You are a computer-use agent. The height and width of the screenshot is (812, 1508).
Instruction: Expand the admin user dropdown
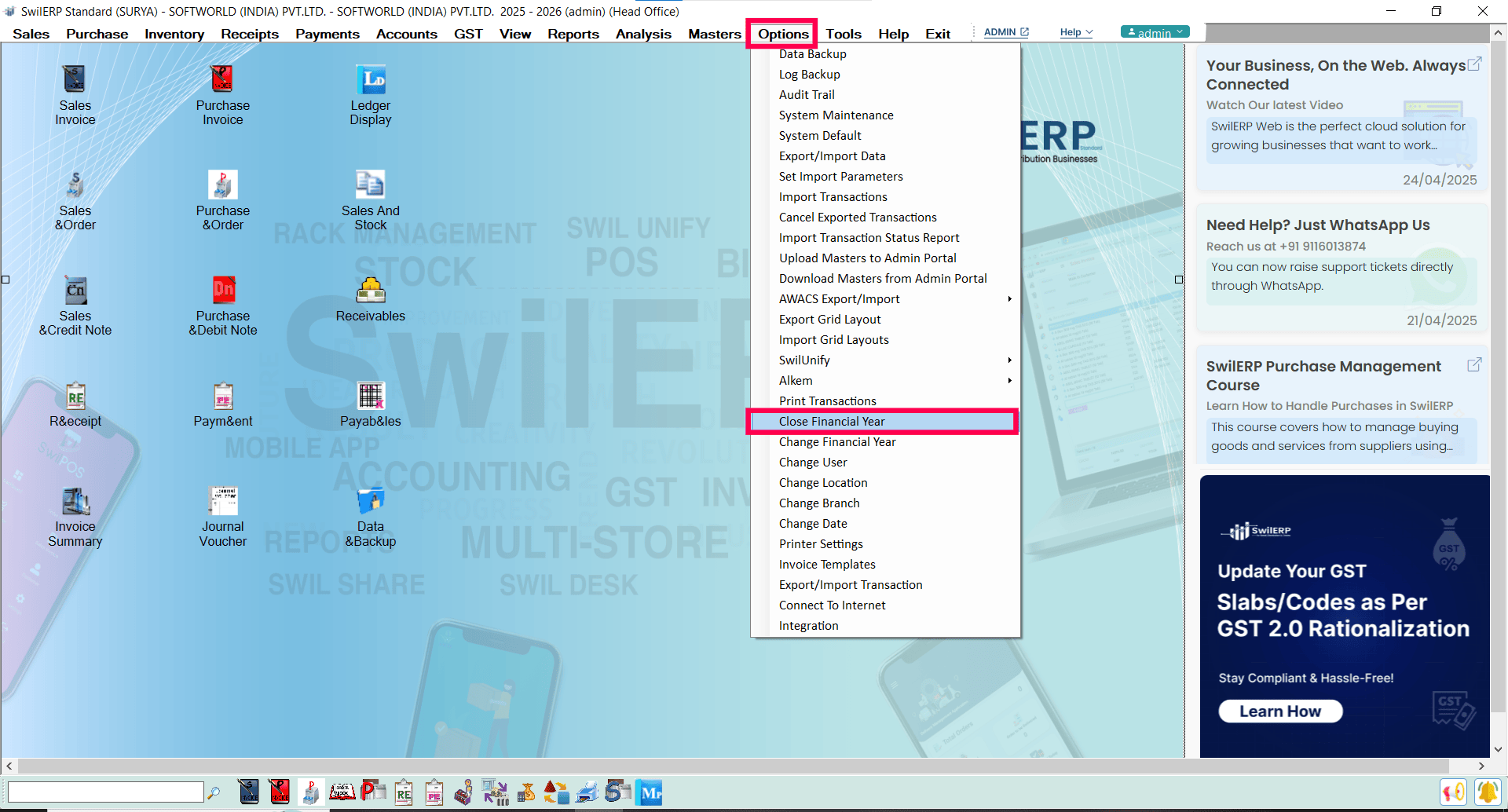click(1155, 32)
